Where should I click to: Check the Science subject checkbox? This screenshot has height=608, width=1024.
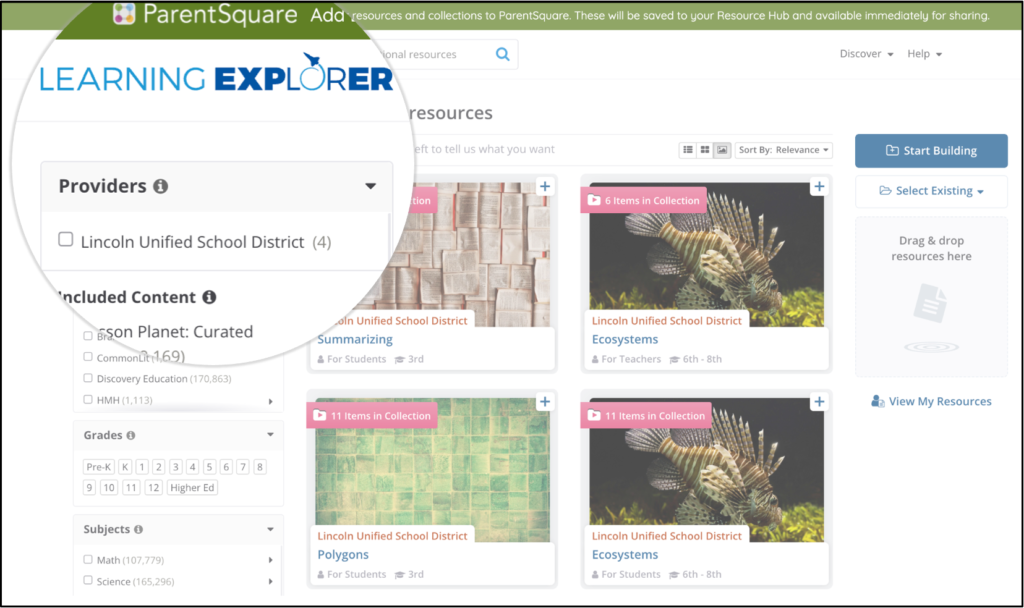point(88,581)
